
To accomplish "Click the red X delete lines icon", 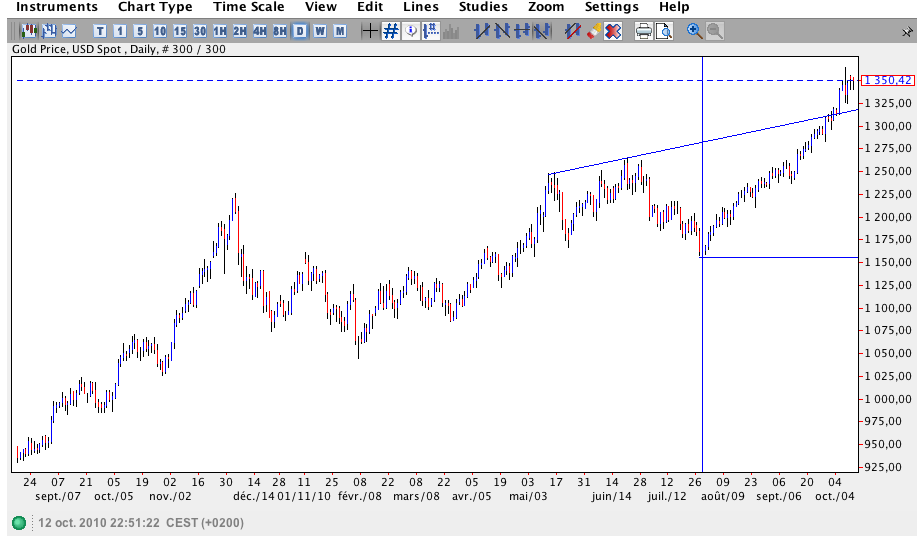I will point(612,31).
